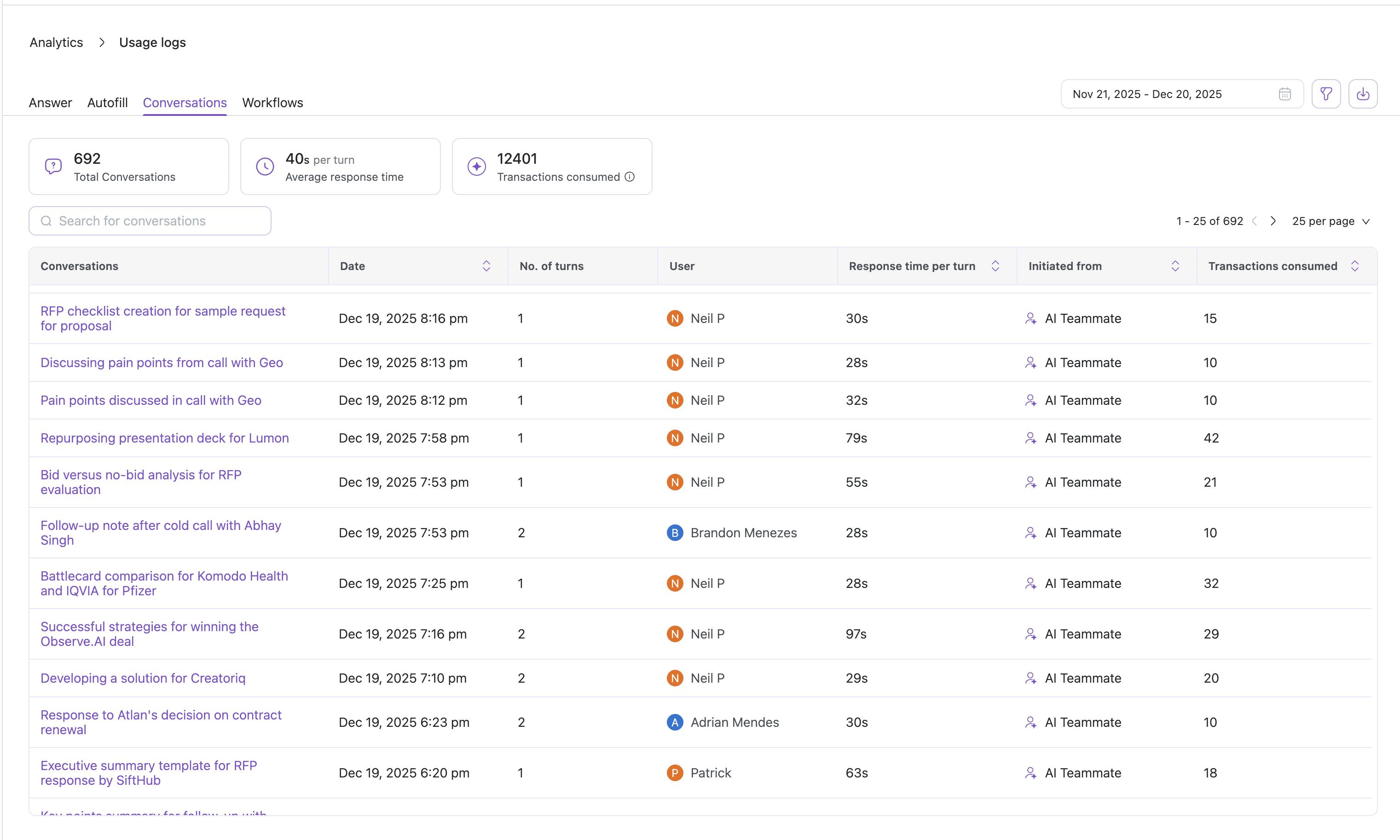Click the filter funnel icon
1400x840 pixels.
point(1326,94)
